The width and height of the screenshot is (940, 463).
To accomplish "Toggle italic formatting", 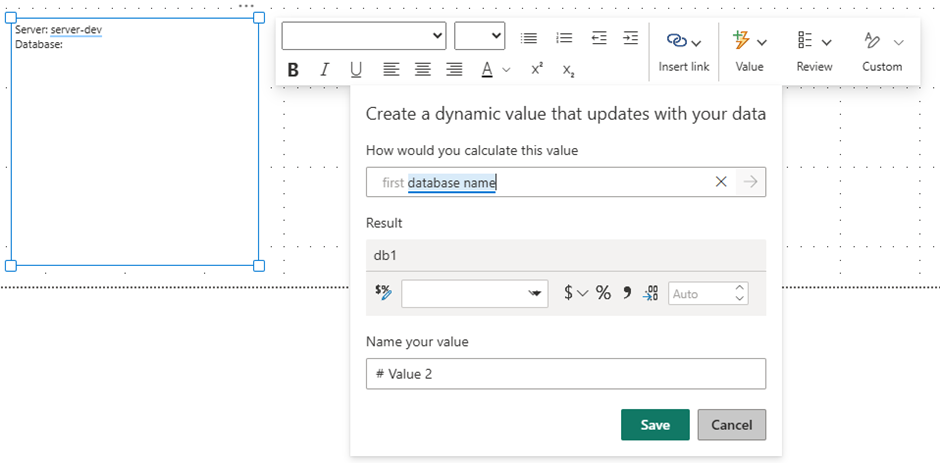I will [324, 70].
